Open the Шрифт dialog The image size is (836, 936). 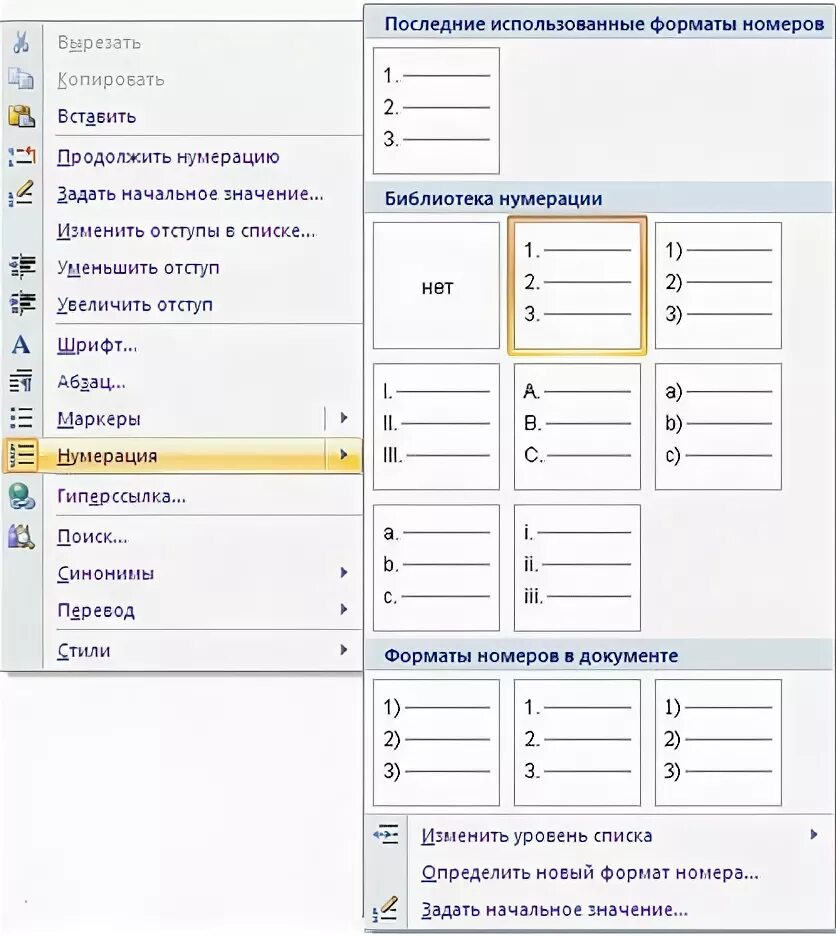97,345
